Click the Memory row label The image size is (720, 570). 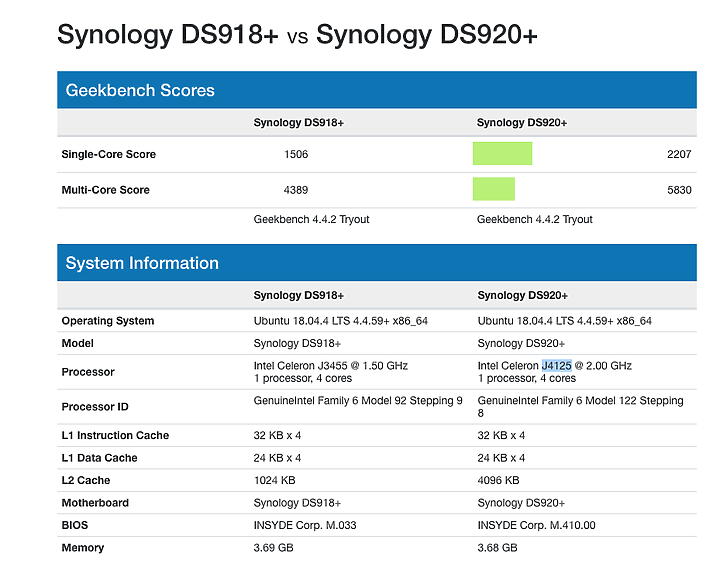(83, 548)
